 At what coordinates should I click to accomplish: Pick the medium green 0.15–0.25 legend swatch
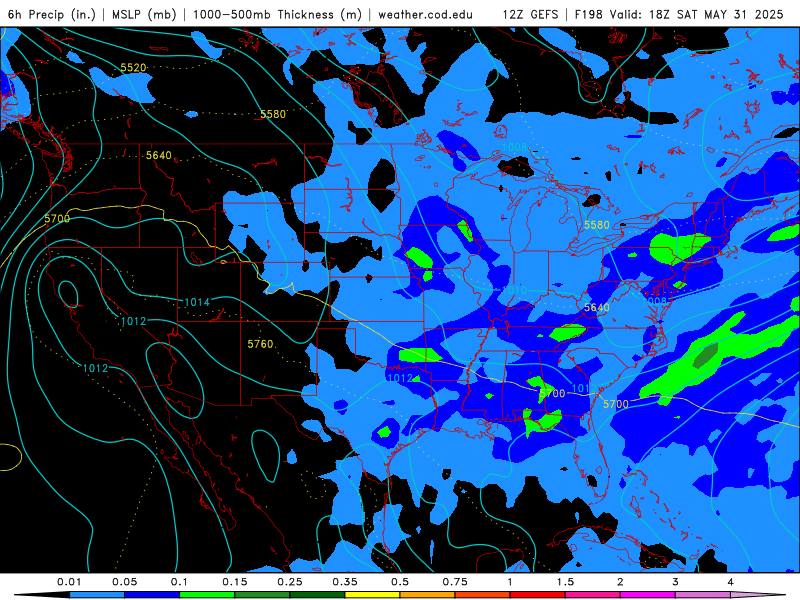(262, 595)
